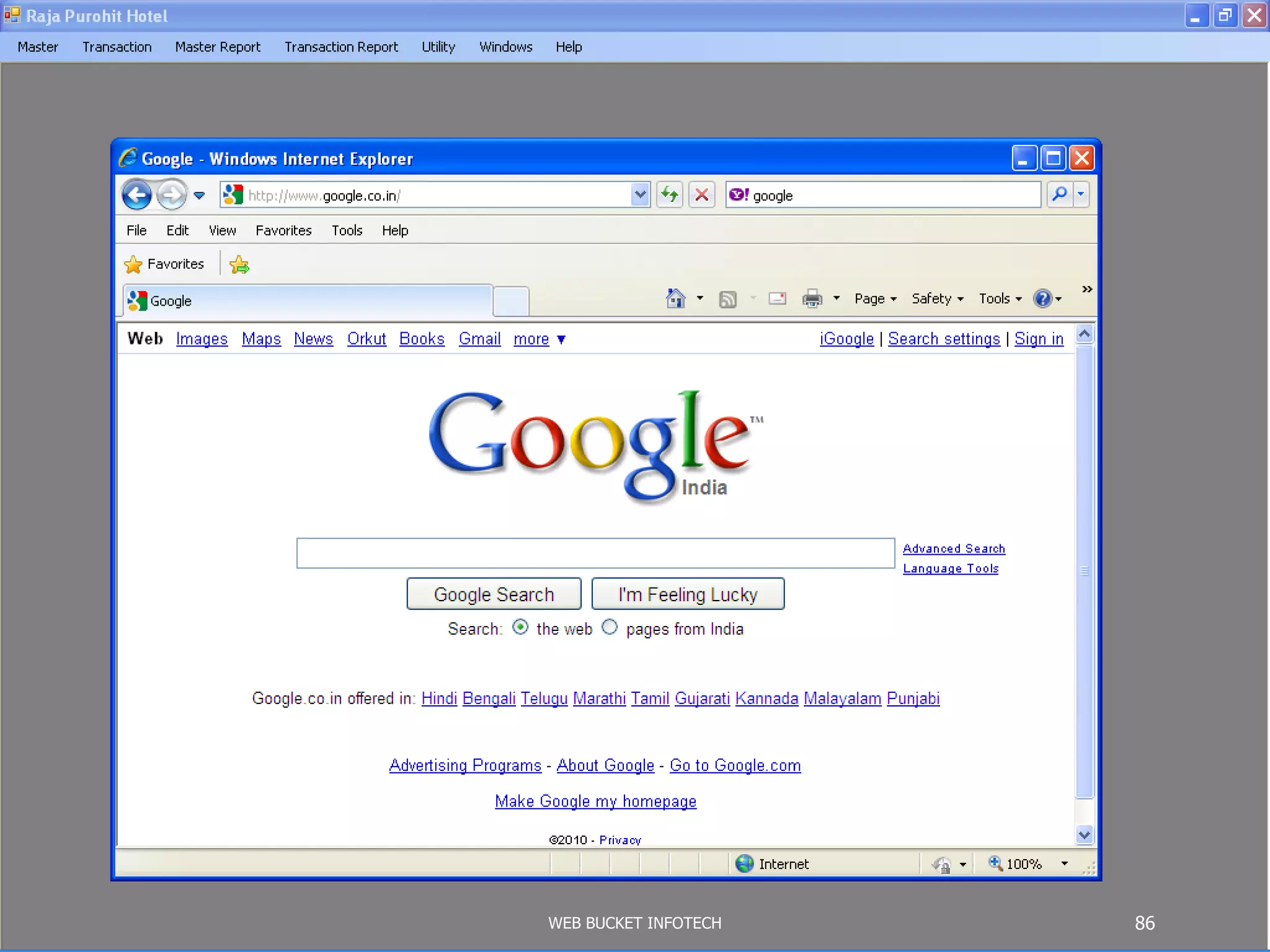Screen dimensions: 1270x952
Task: Click the 100% zoom level icon
Action: pos(995,863)
